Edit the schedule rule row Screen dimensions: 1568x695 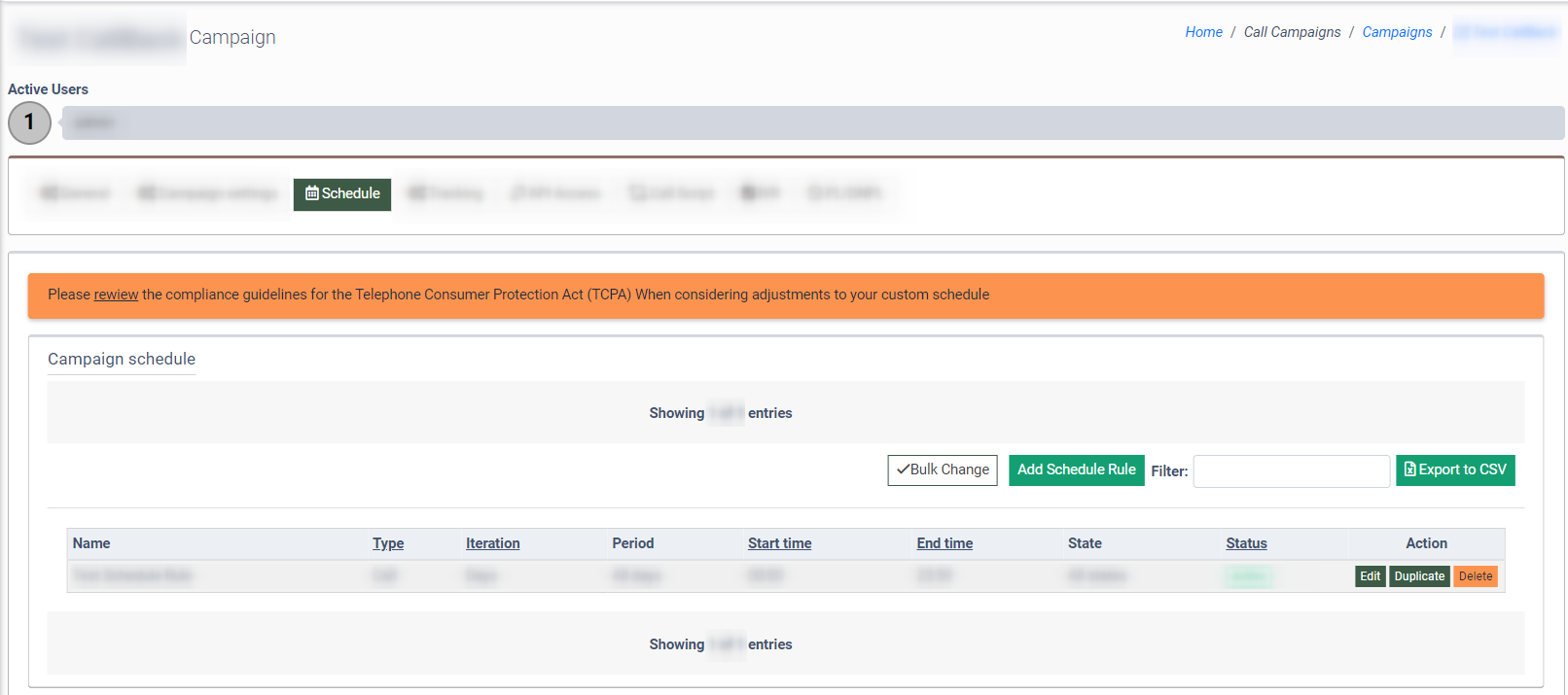(x=1370, y=576)
